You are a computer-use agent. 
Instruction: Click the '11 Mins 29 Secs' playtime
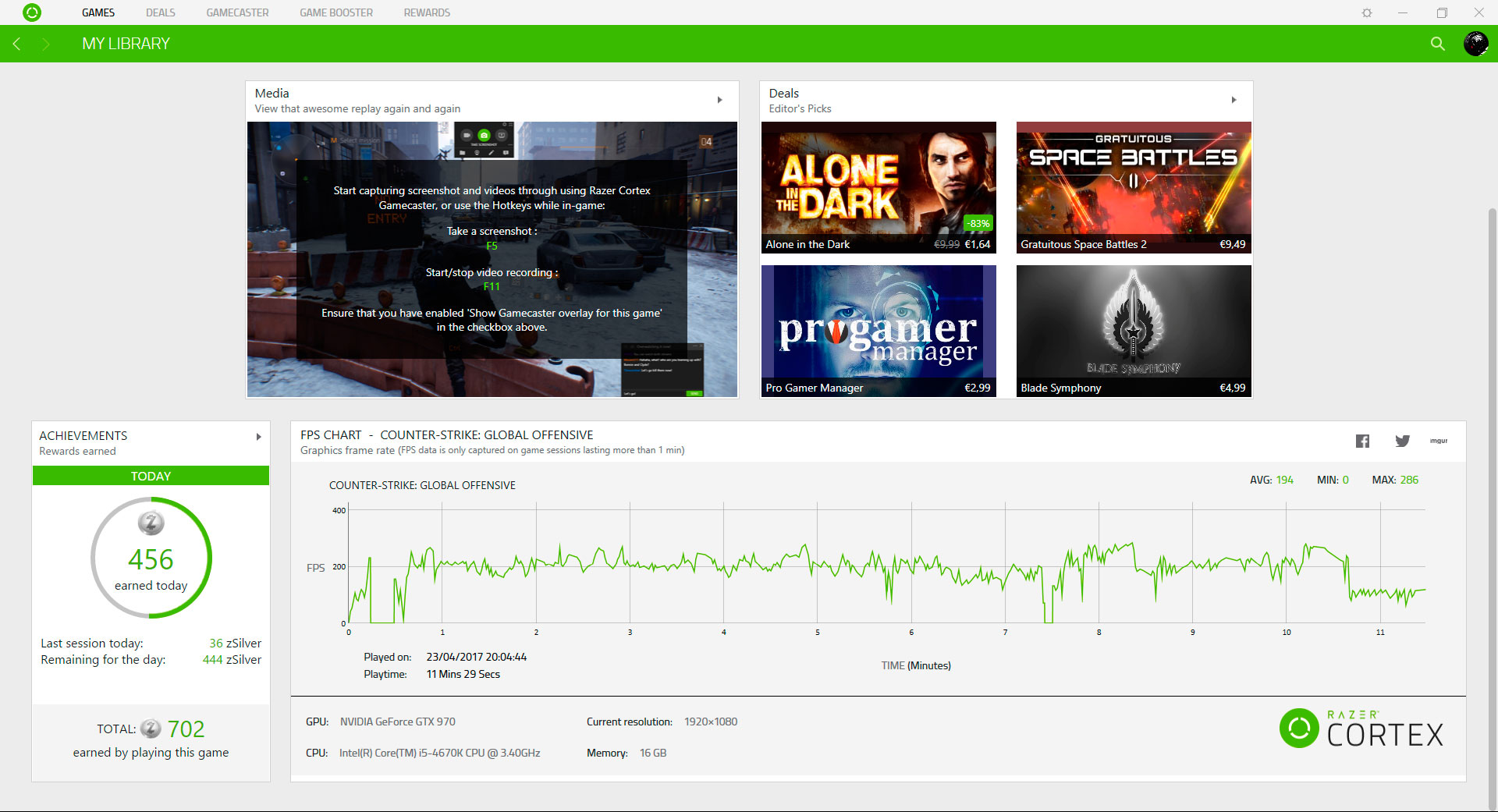[463, 674]
